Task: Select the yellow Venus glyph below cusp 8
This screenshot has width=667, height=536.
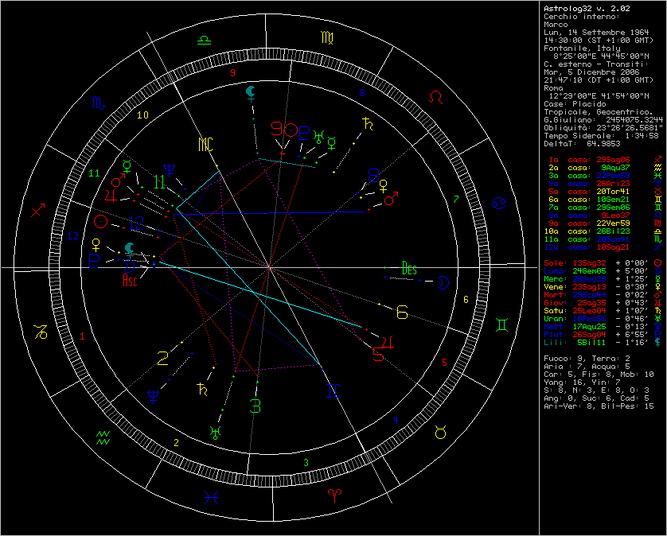Action: (x=384, y=186)
